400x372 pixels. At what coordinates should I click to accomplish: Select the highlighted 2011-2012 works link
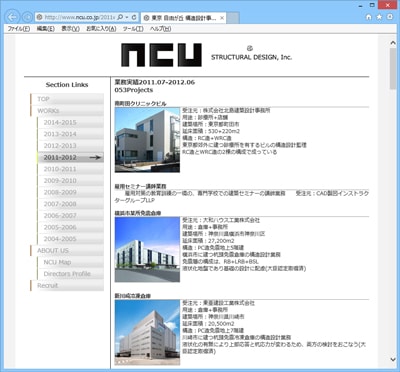tap(70, 157)
